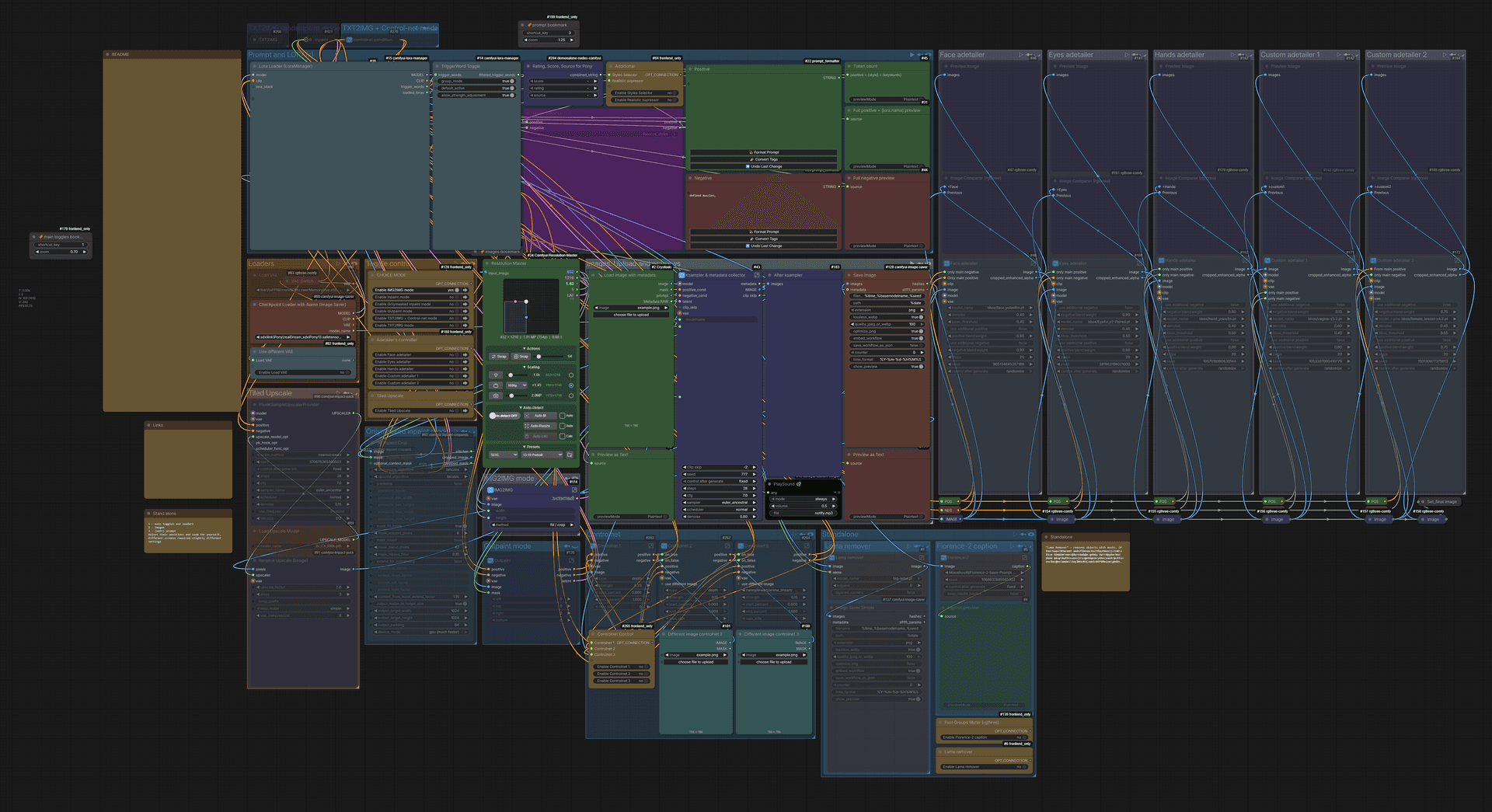Image resolution: width=1492 pixels, height=812 pixels.
Task: Toggle Enable Florence-2 caption switch
Action: (x=1024, y=737)
